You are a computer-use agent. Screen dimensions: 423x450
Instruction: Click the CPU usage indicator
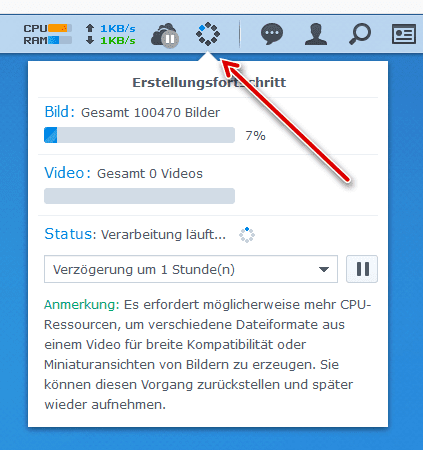pos(48,28)
